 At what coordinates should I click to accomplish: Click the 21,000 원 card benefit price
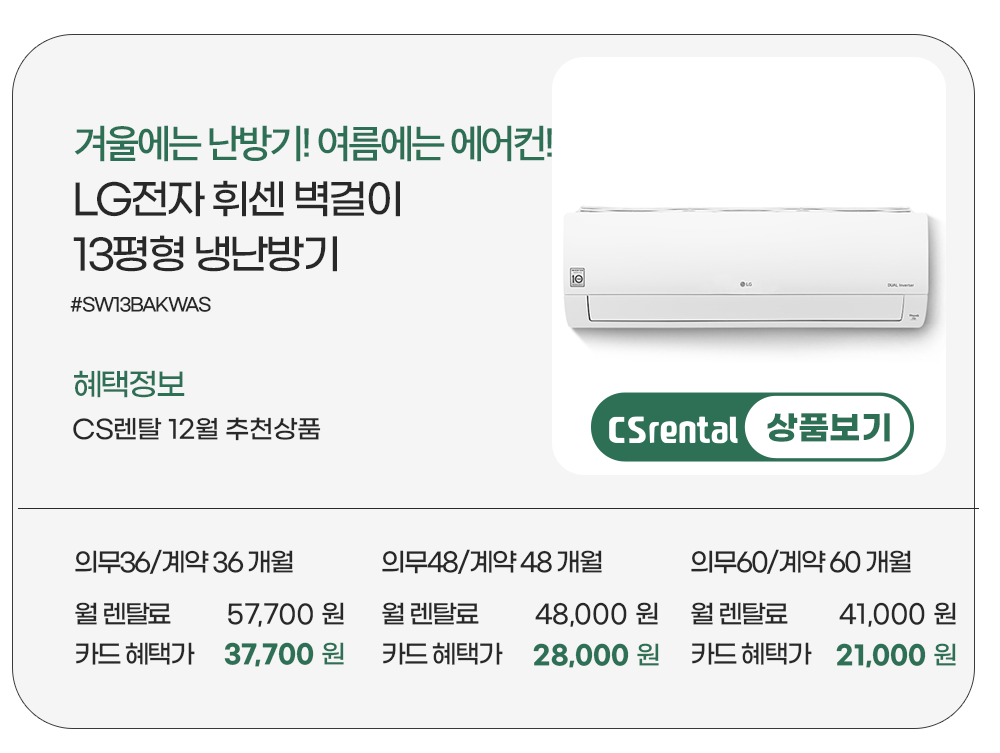pos(897,655)
